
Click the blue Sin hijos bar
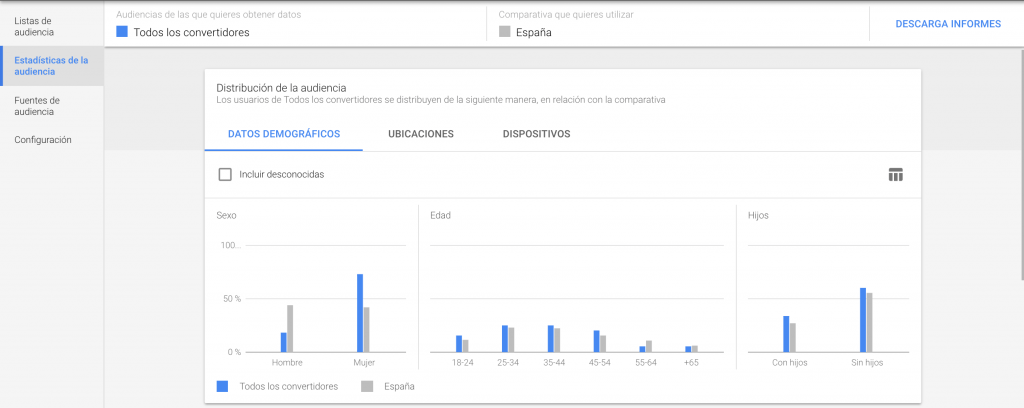[863, 320]
